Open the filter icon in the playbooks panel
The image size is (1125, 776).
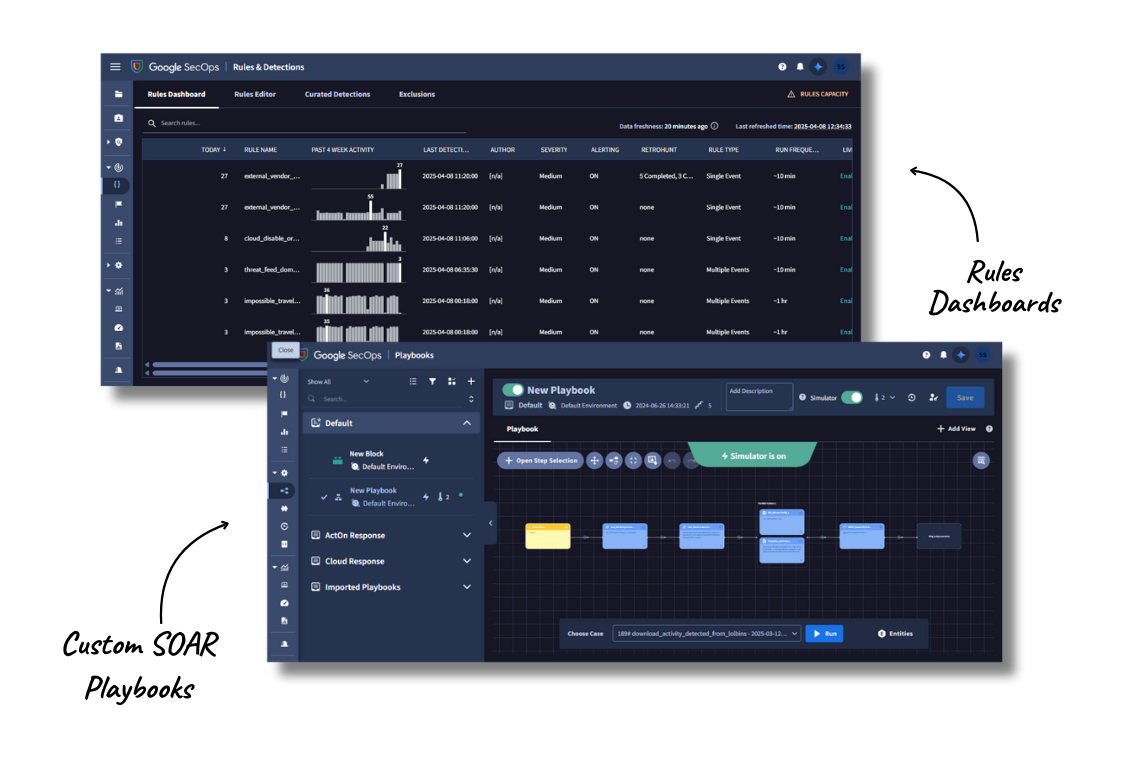coord(431,381)
